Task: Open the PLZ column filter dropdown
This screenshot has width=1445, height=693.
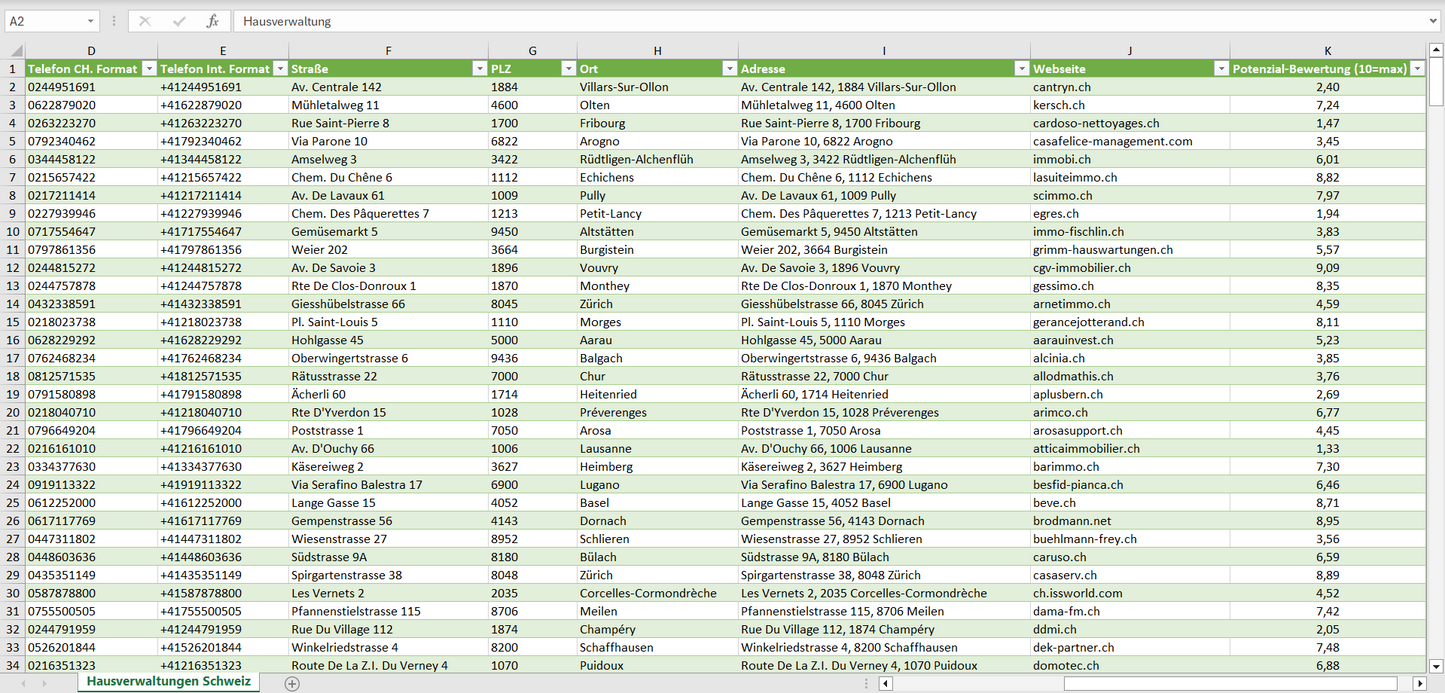Action: point(568,69)
